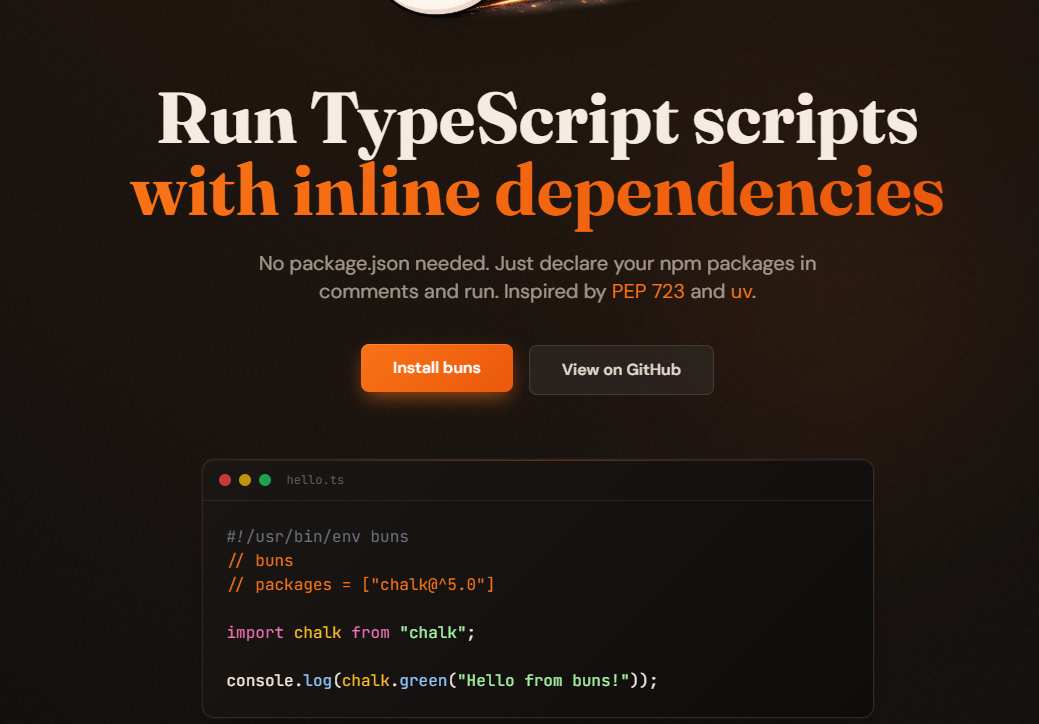1039x724 pixels.
Task: Open the View on GitHub button
Action: (x=621, y=370)
